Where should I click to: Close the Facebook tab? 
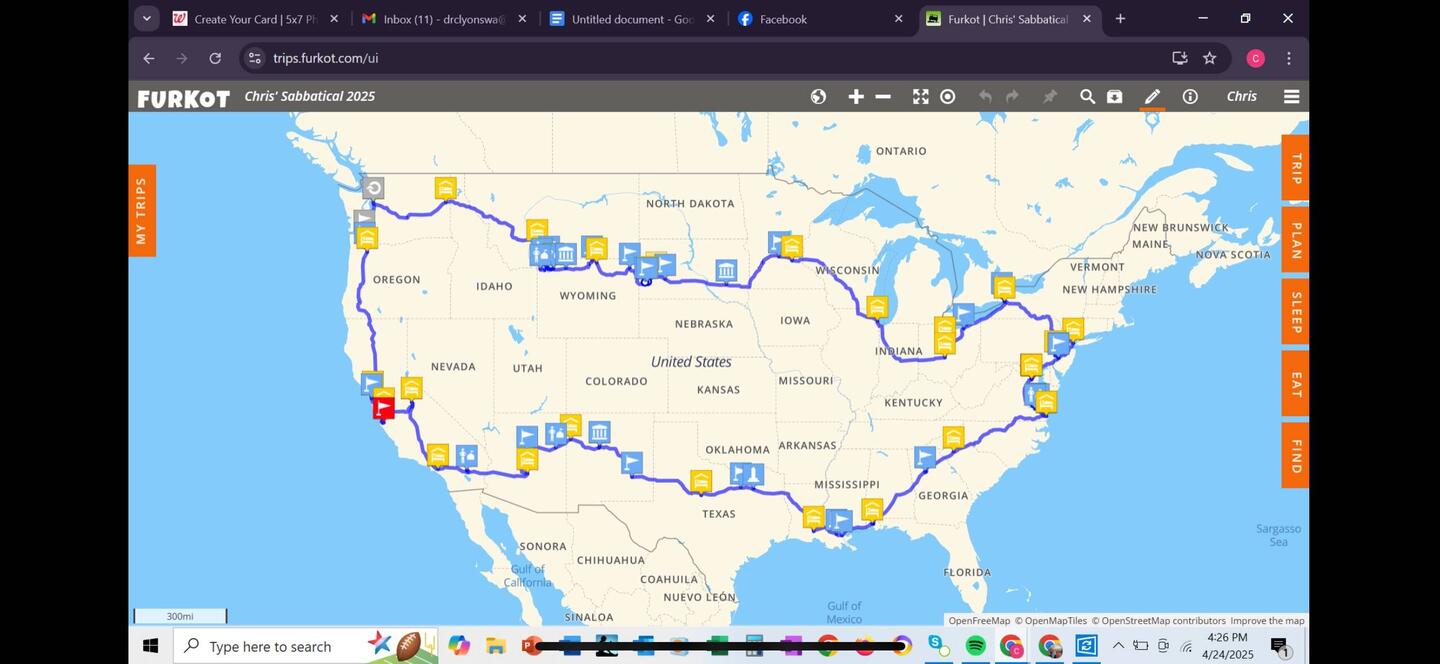tap(898, 19)
